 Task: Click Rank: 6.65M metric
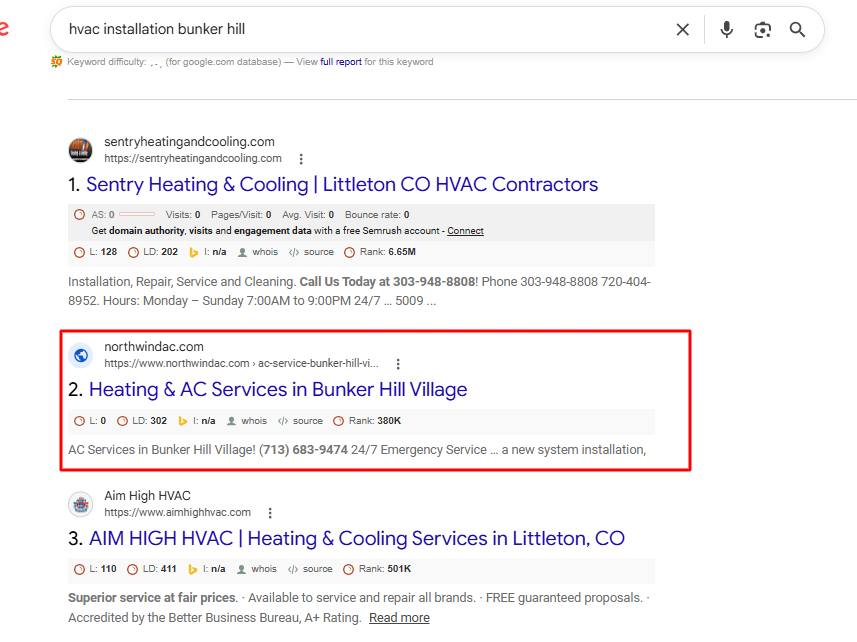click(x=380, y=252)
